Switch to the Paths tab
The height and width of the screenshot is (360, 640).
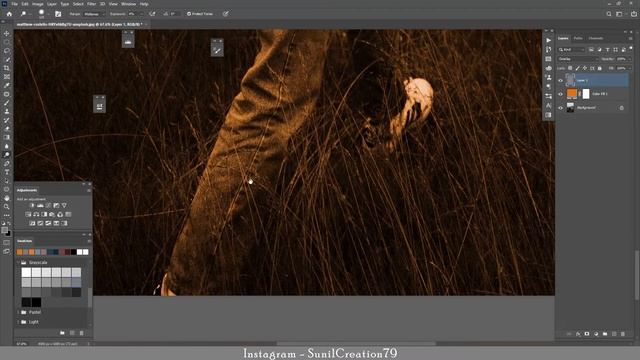click(x=578, y=38)
